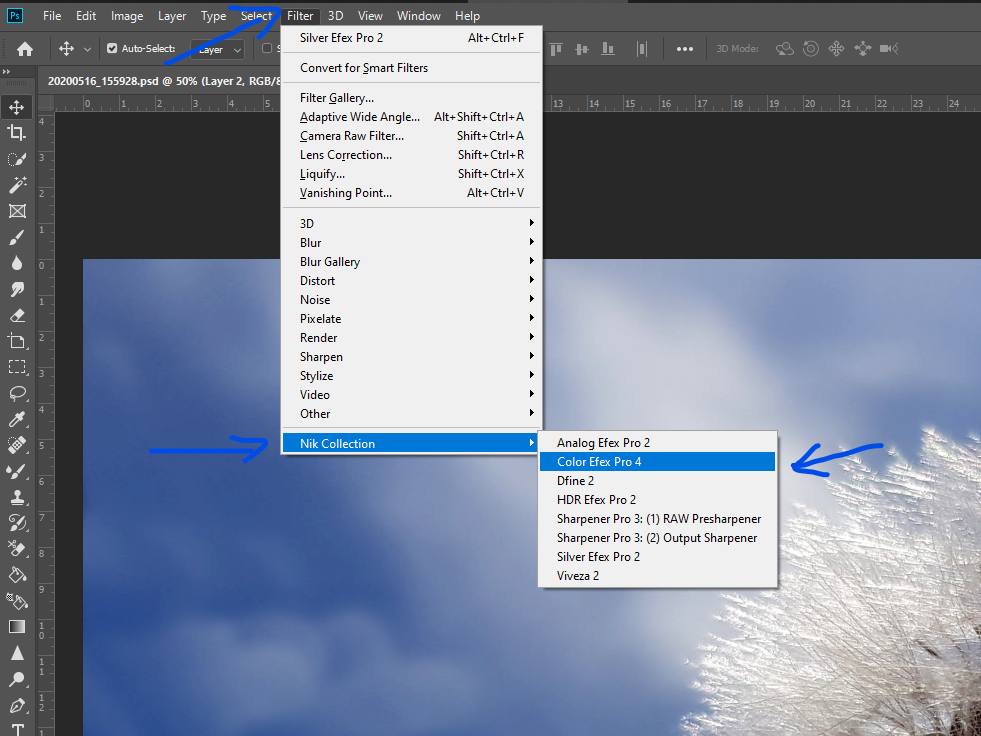Open Filter Gallery

coord(411,98)
